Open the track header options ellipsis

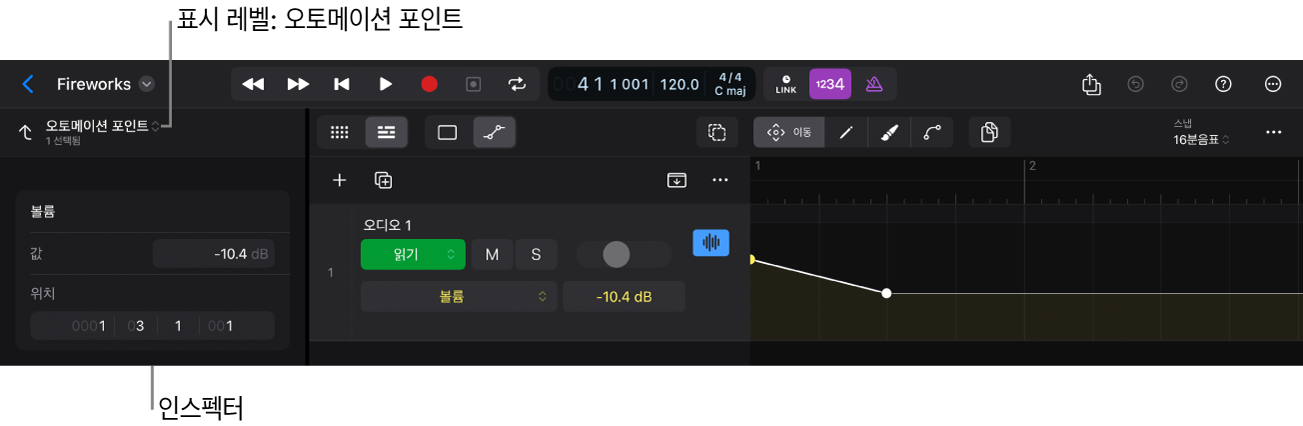(x=720, y=180)
